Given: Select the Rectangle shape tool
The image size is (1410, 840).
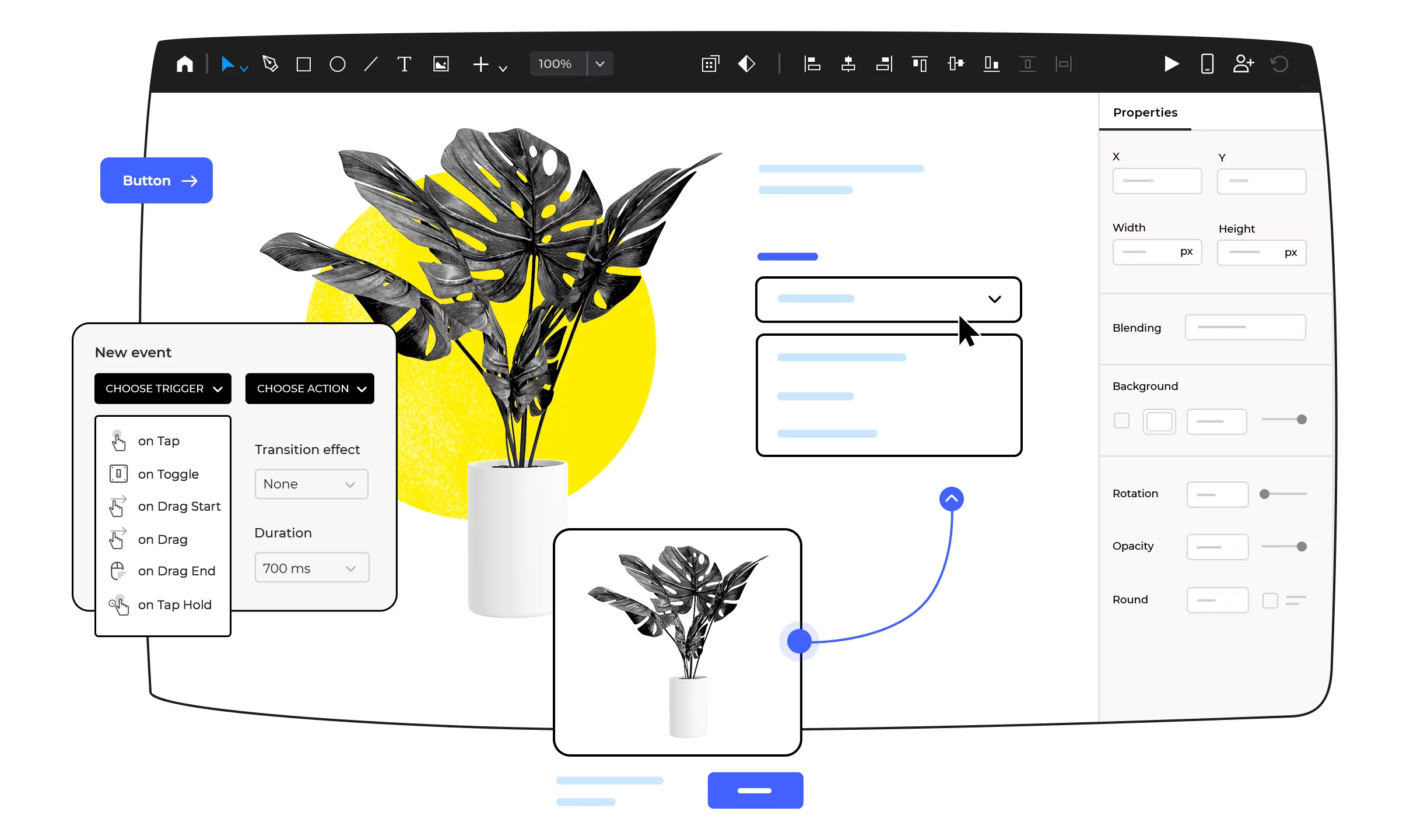Looking at the screenshot, I should click(303, 64).
